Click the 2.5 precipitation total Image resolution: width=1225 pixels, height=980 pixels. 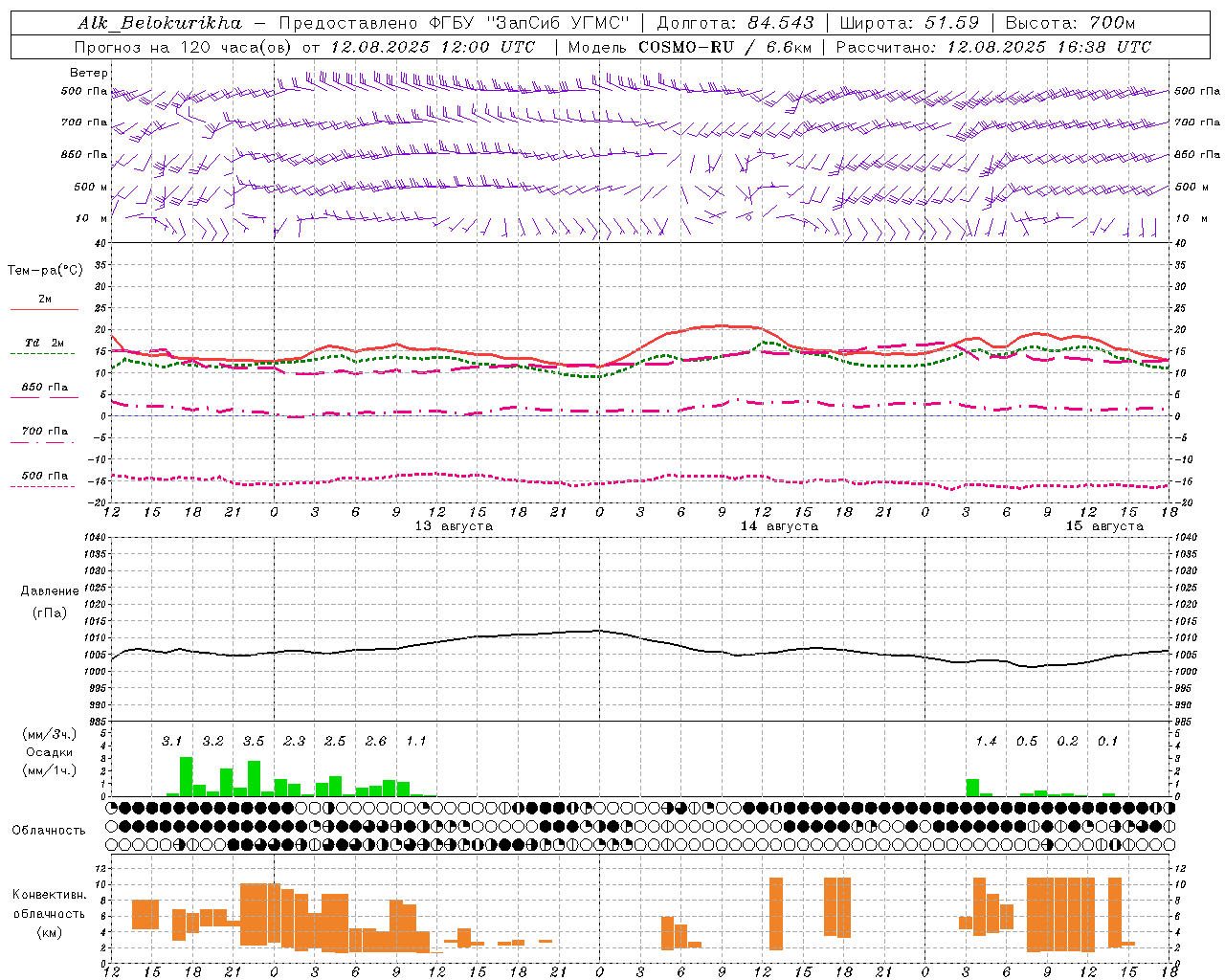(x=335, y=742)
